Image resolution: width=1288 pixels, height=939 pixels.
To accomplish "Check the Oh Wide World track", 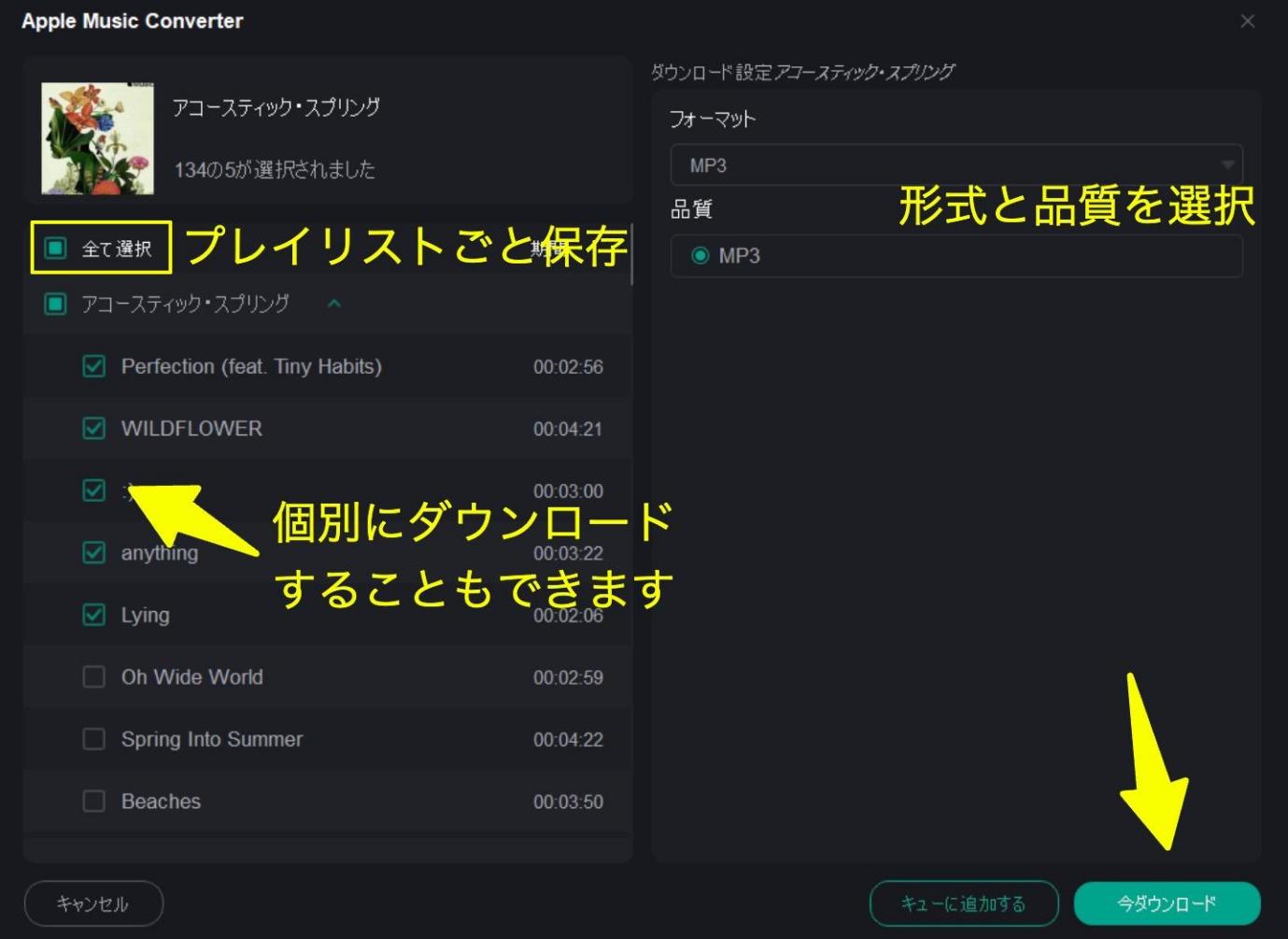I will coord(94,676).
